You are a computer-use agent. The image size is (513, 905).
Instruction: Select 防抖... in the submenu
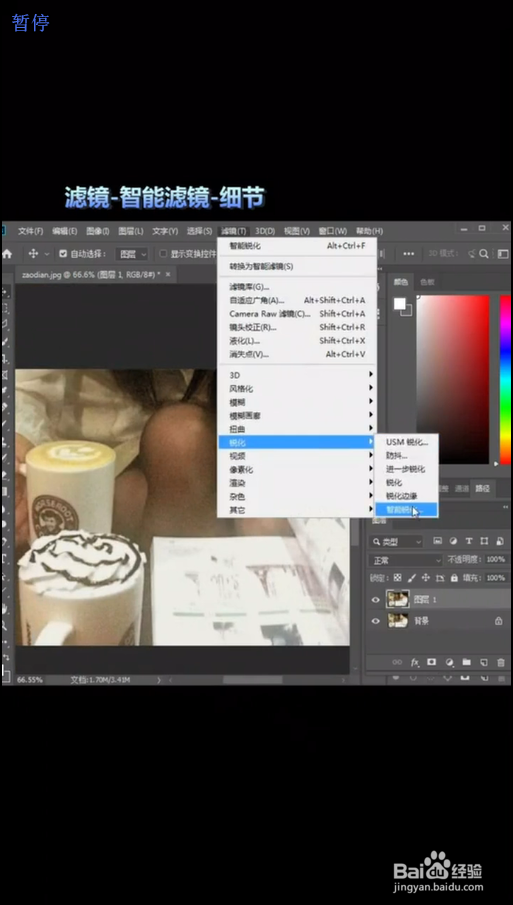pos(406,455)
